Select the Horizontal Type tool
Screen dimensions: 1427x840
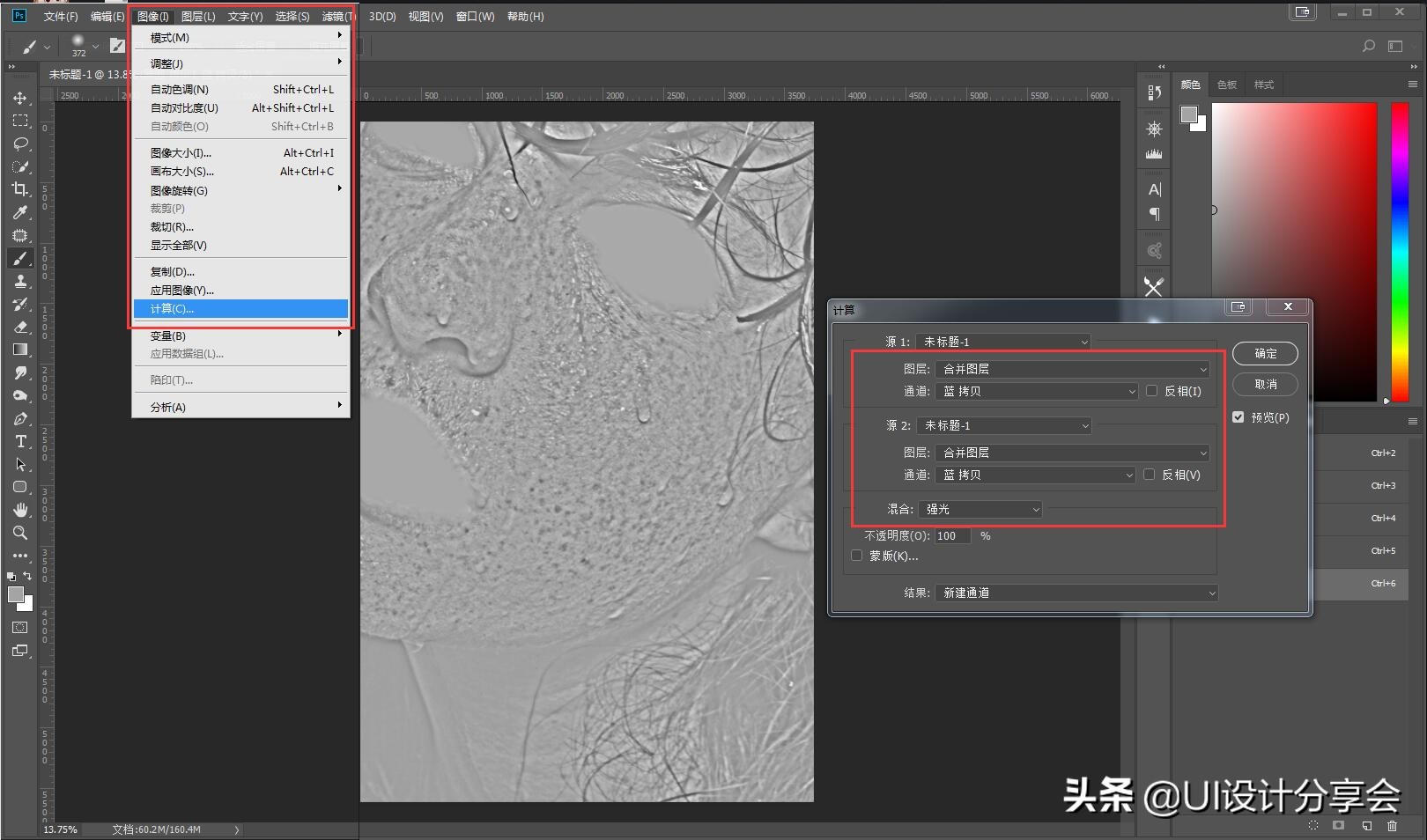click(20, 441)
